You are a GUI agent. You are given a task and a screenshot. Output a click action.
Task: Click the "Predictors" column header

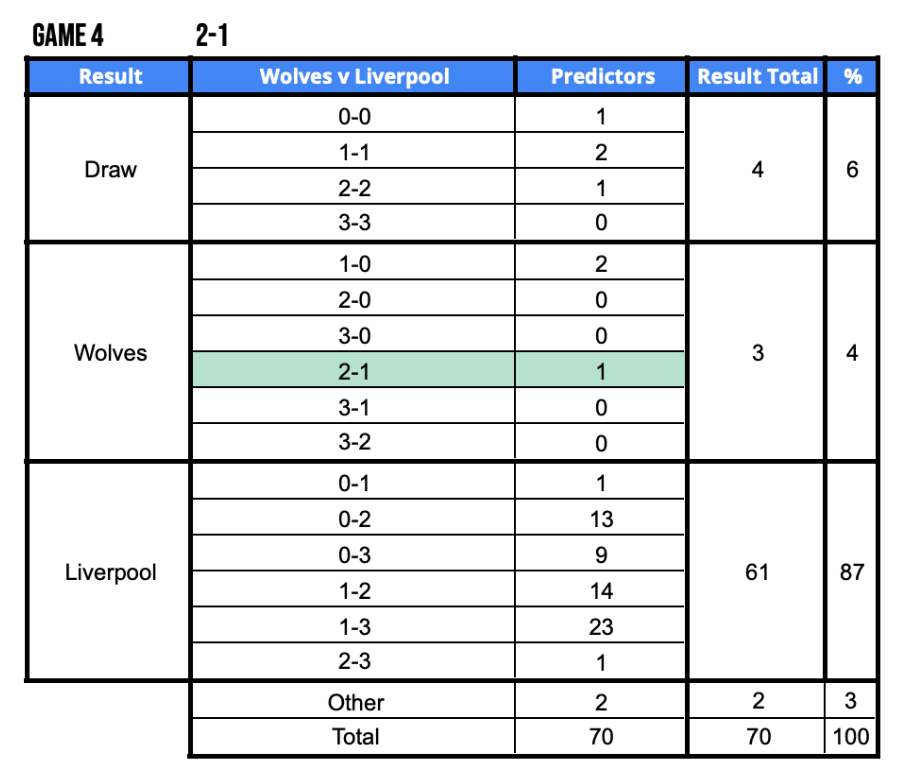pos(602,77)
